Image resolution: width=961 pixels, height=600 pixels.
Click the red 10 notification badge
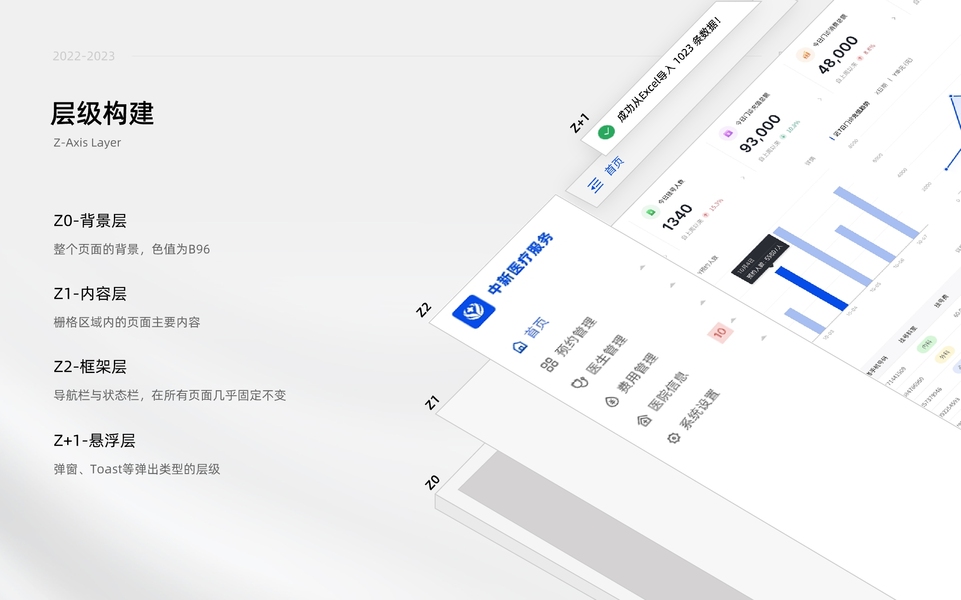click(x=720, y=332)
